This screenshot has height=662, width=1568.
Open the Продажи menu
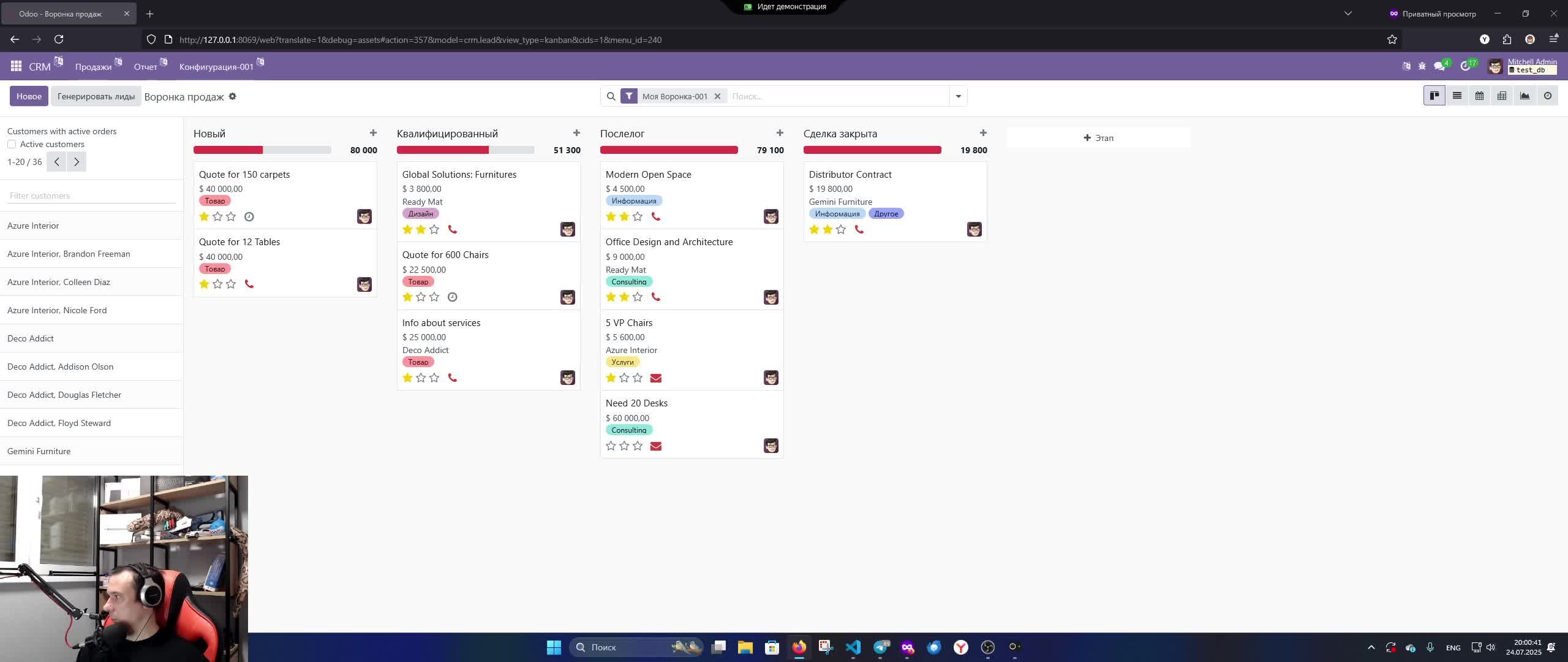93,67
